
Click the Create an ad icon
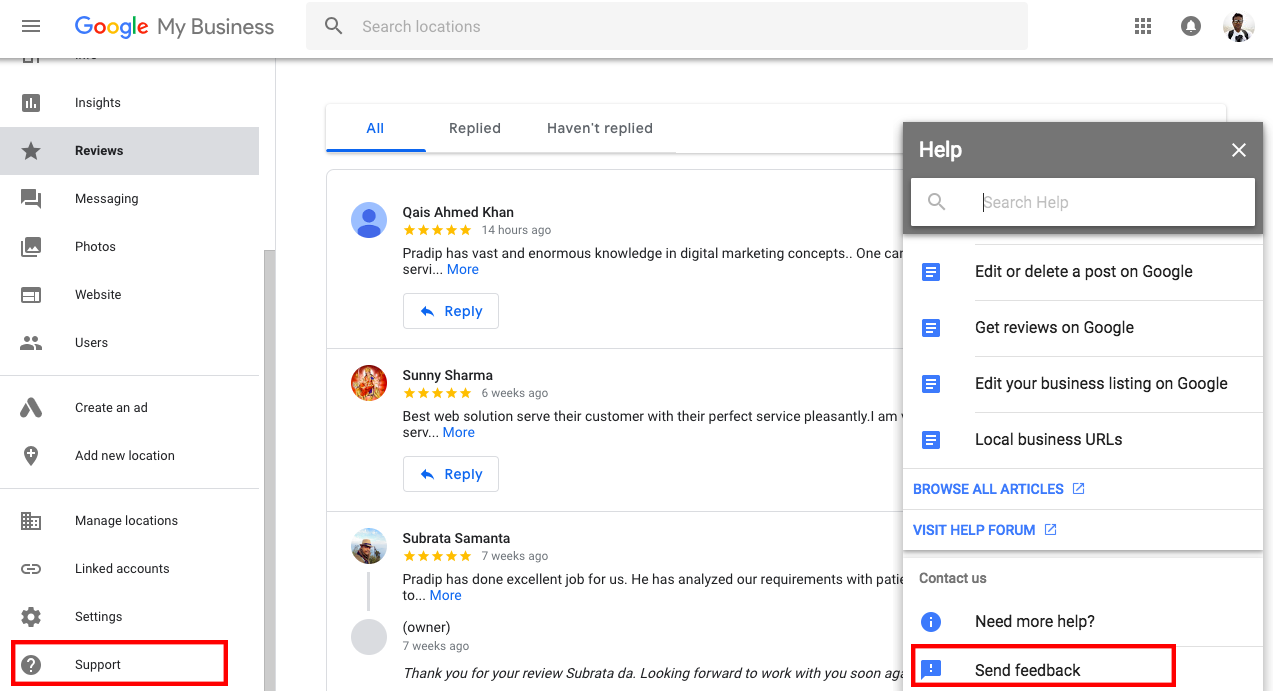click(31, 408)
